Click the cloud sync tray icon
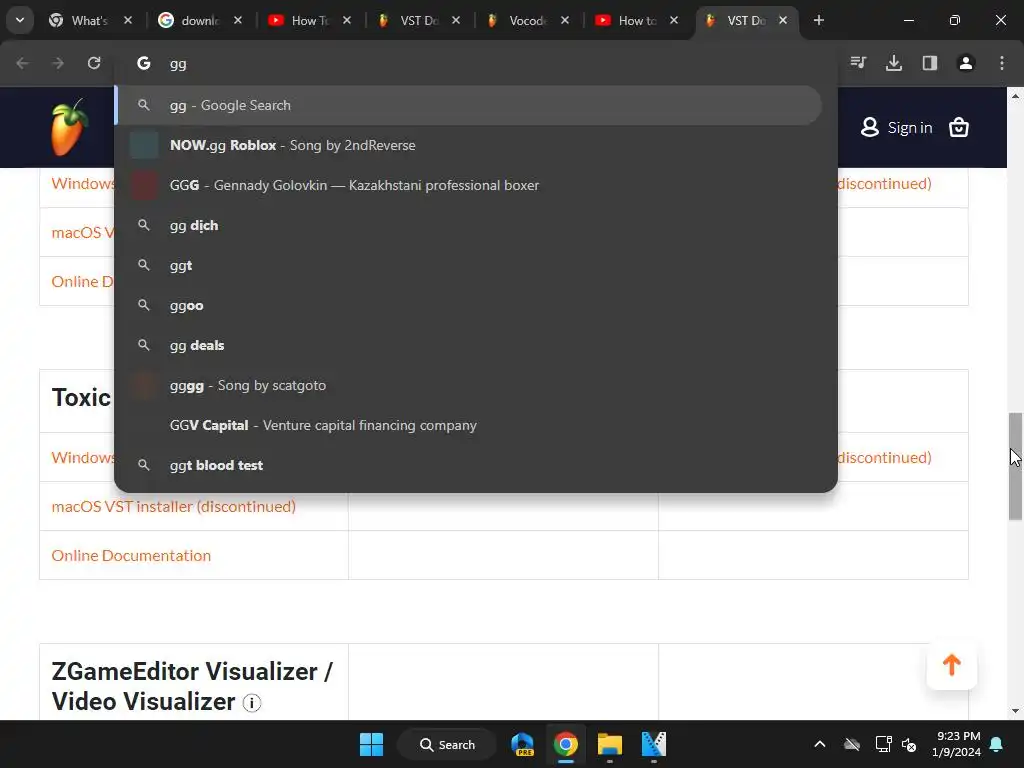Viewport: 1024px width, 768px height. 852,744
